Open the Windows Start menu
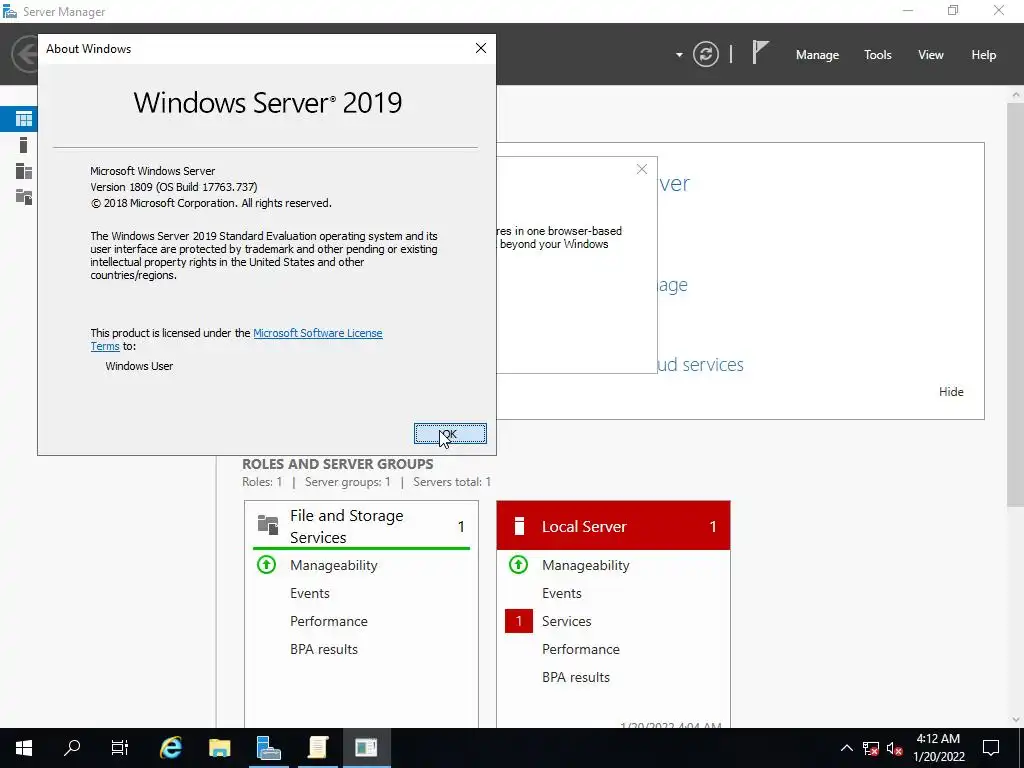The image size is (1024, 768). 24,747
